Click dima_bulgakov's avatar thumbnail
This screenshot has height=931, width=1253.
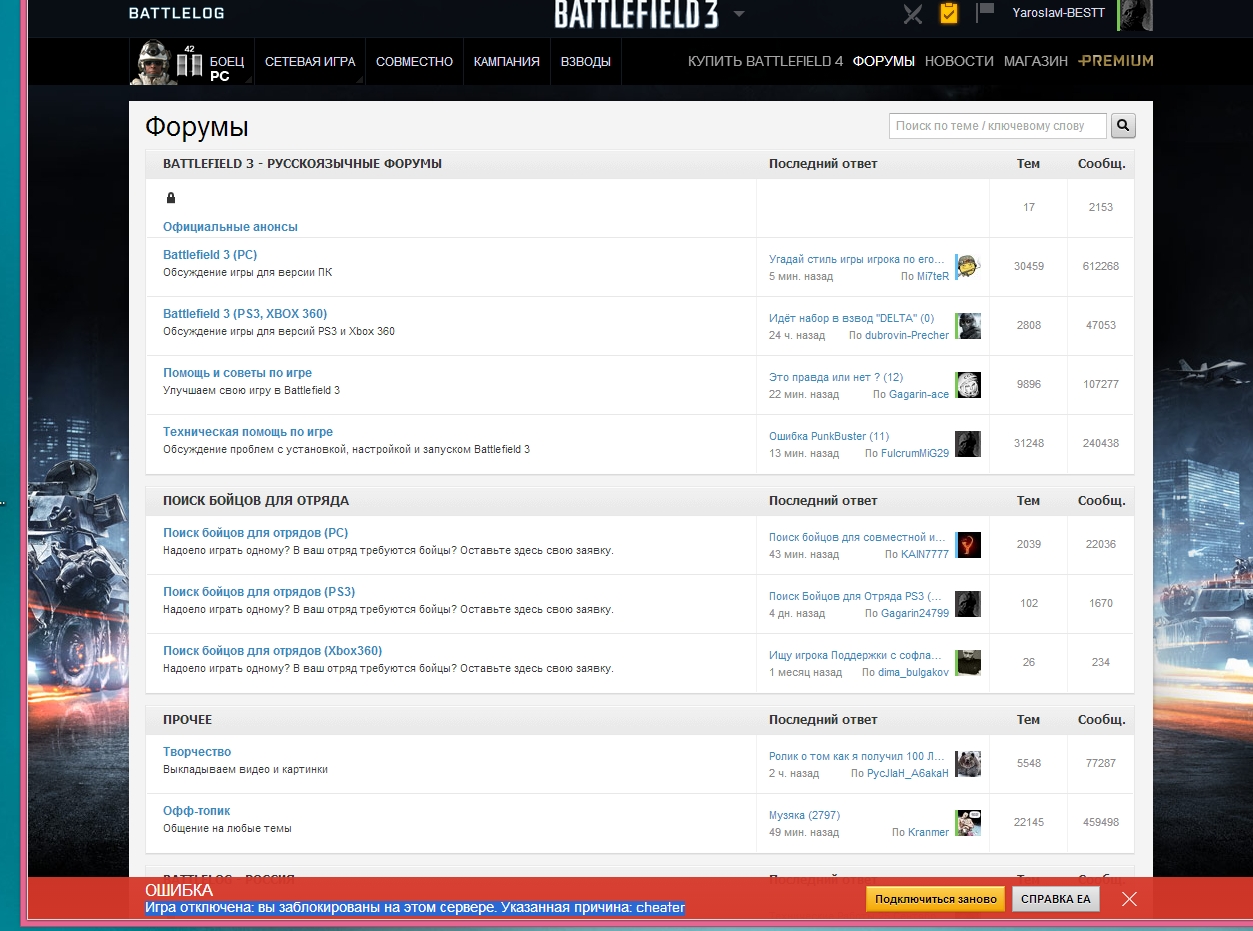click(967, 662)
